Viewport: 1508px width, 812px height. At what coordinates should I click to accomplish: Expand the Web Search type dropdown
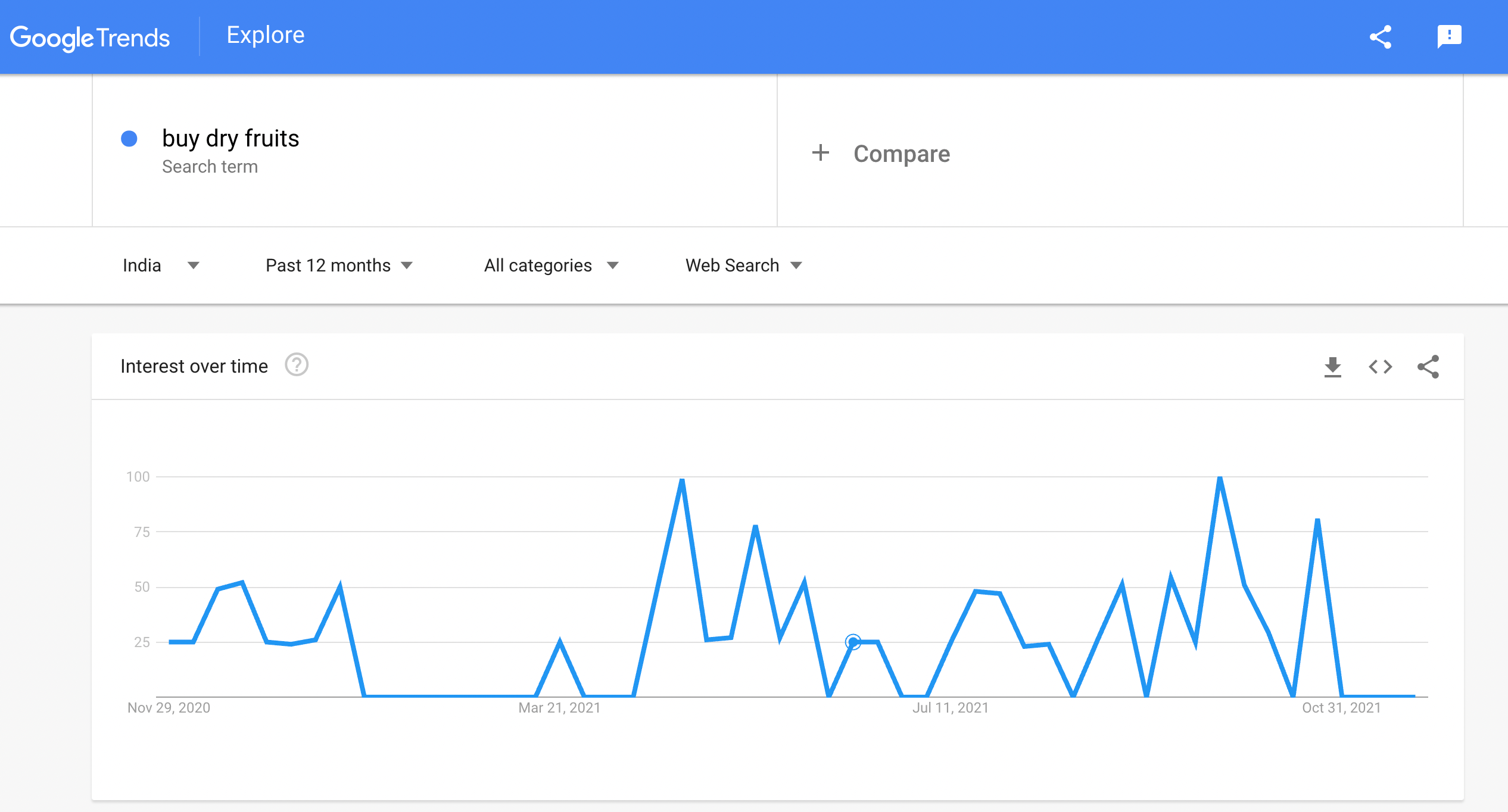pyautogui.click(x=743, y=266)
